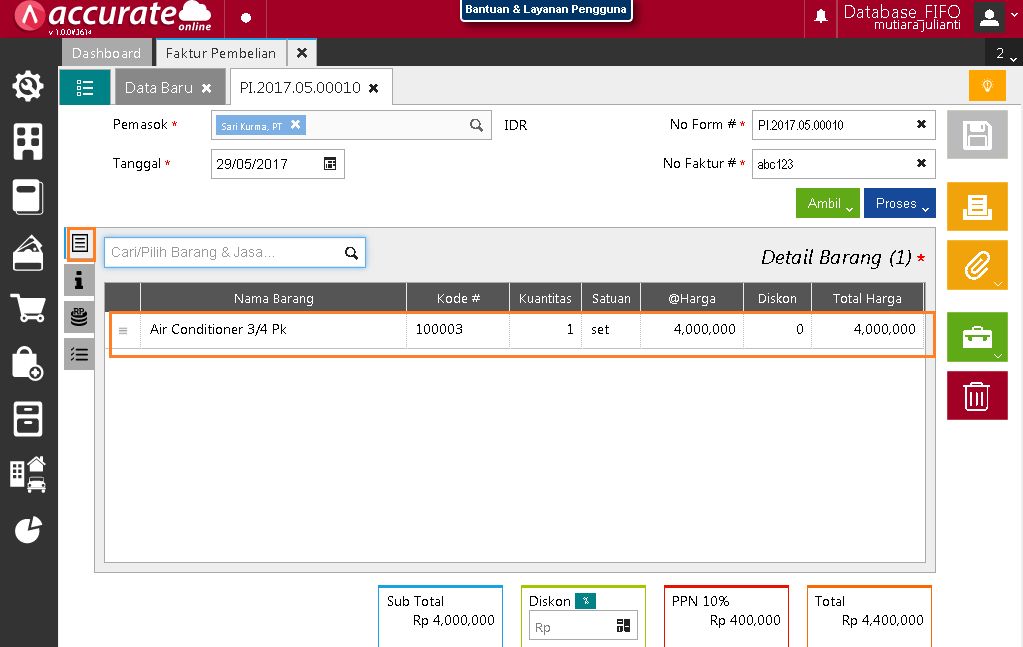Select the Data Baru tab
The width and height of the screenshot is (1023, 647).
(x=162, y=87)
